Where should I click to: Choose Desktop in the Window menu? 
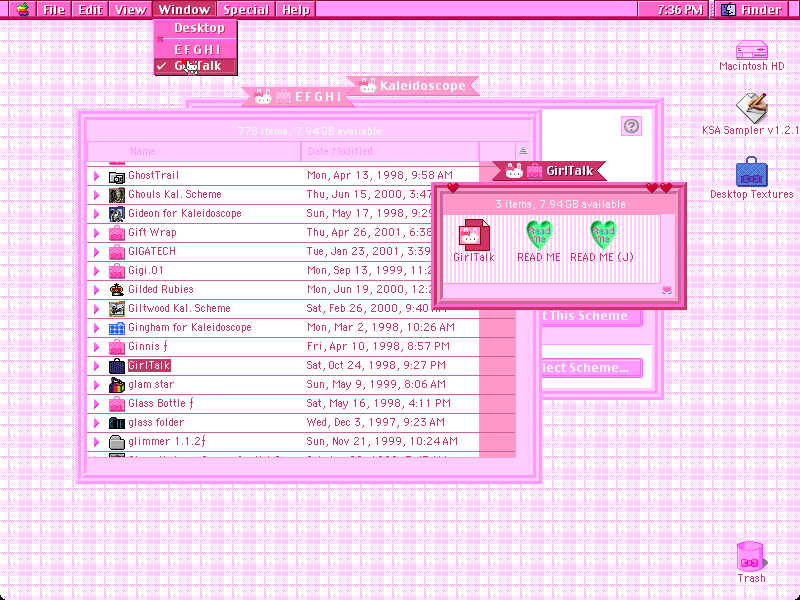(196, 28)
